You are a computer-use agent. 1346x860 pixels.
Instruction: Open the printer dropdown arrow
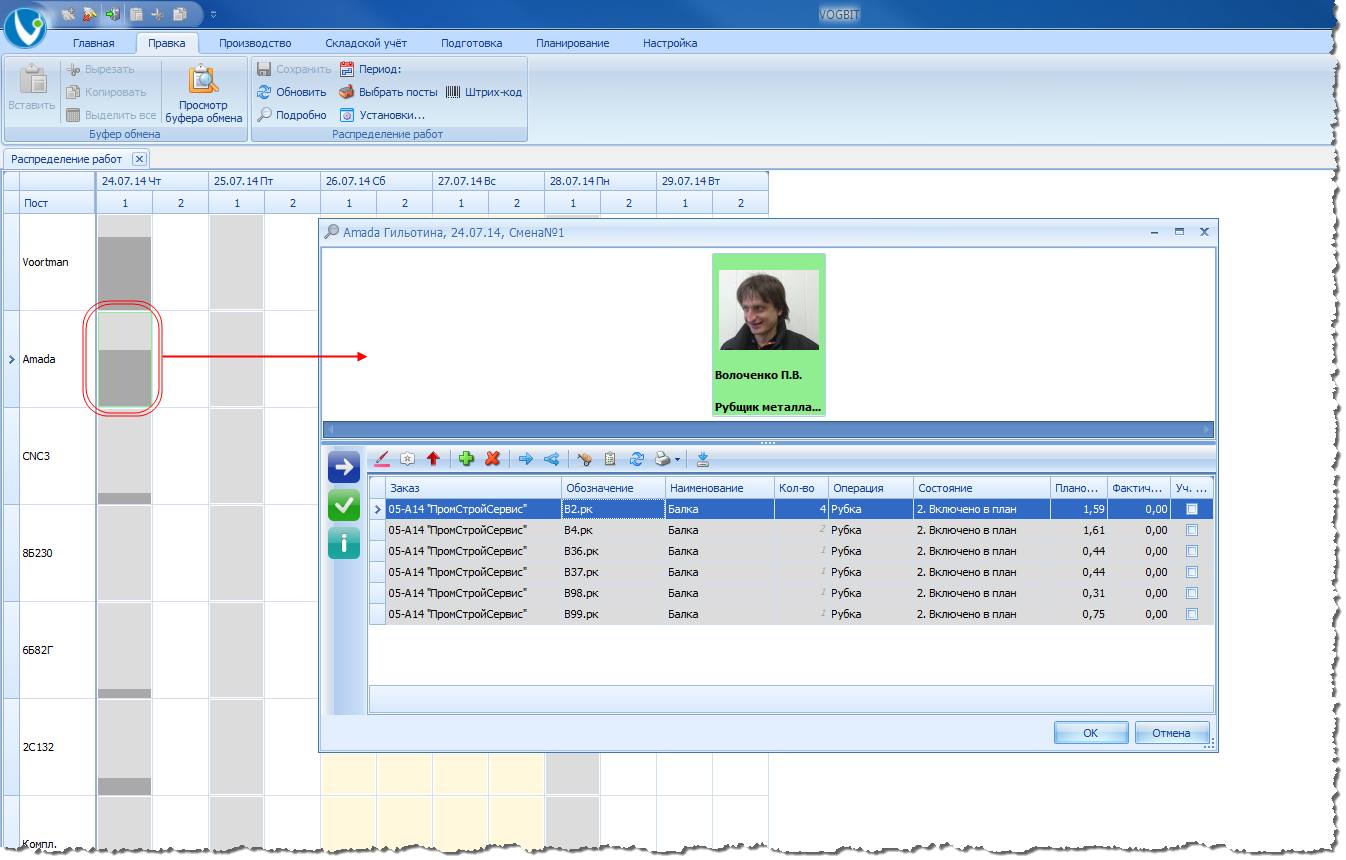click(677, 460)
